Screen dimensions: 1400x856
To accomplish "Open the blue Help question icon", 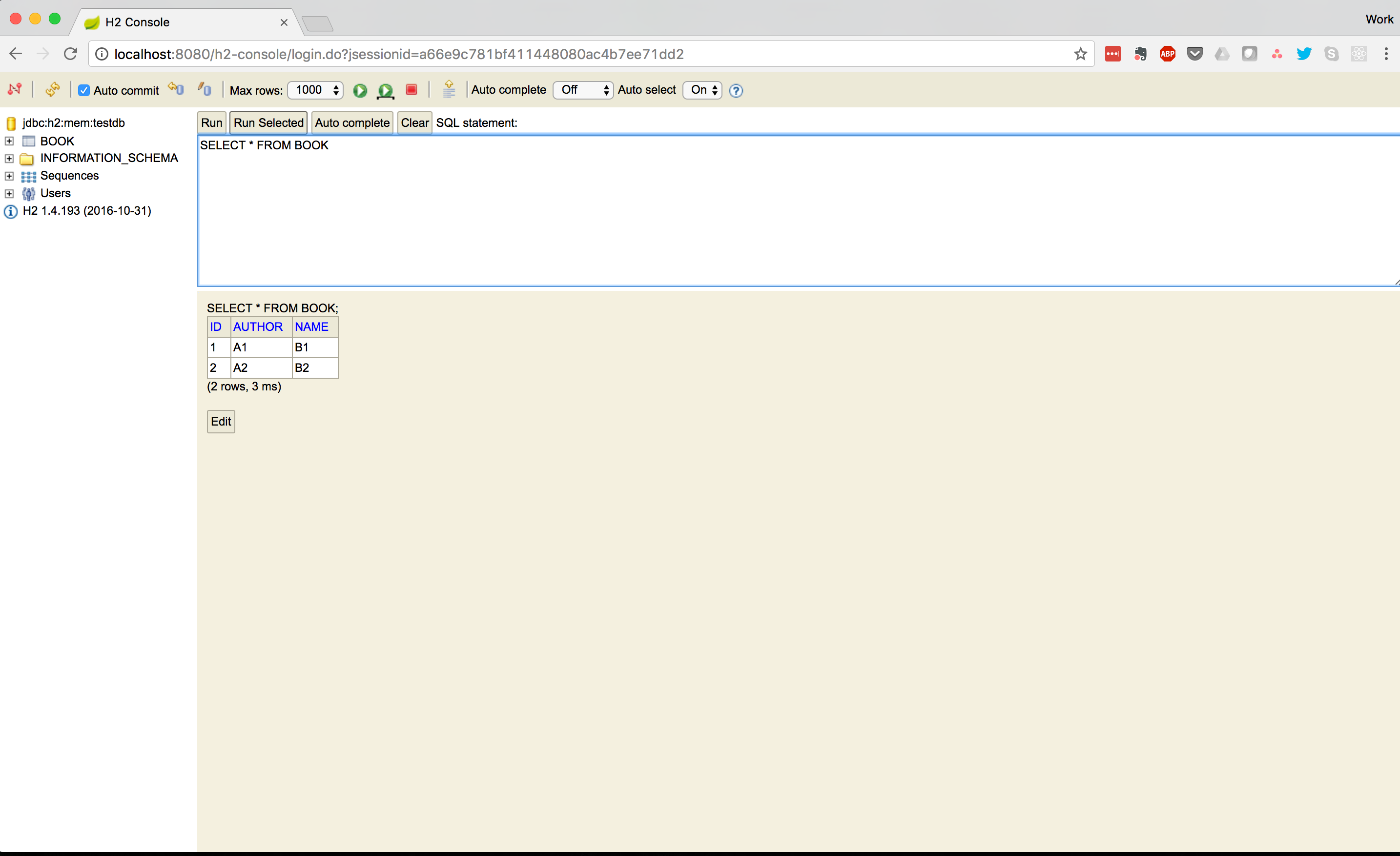I will click(x=736, y=90).
